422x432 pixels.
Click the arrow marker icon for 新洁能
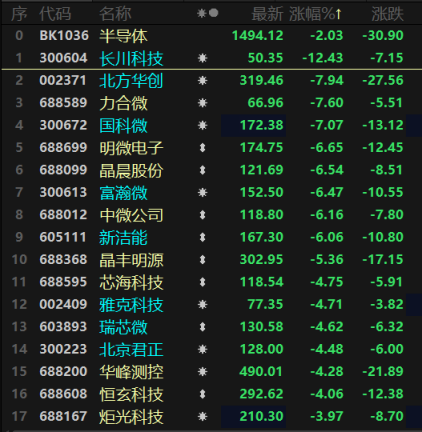tap(202, 237)
